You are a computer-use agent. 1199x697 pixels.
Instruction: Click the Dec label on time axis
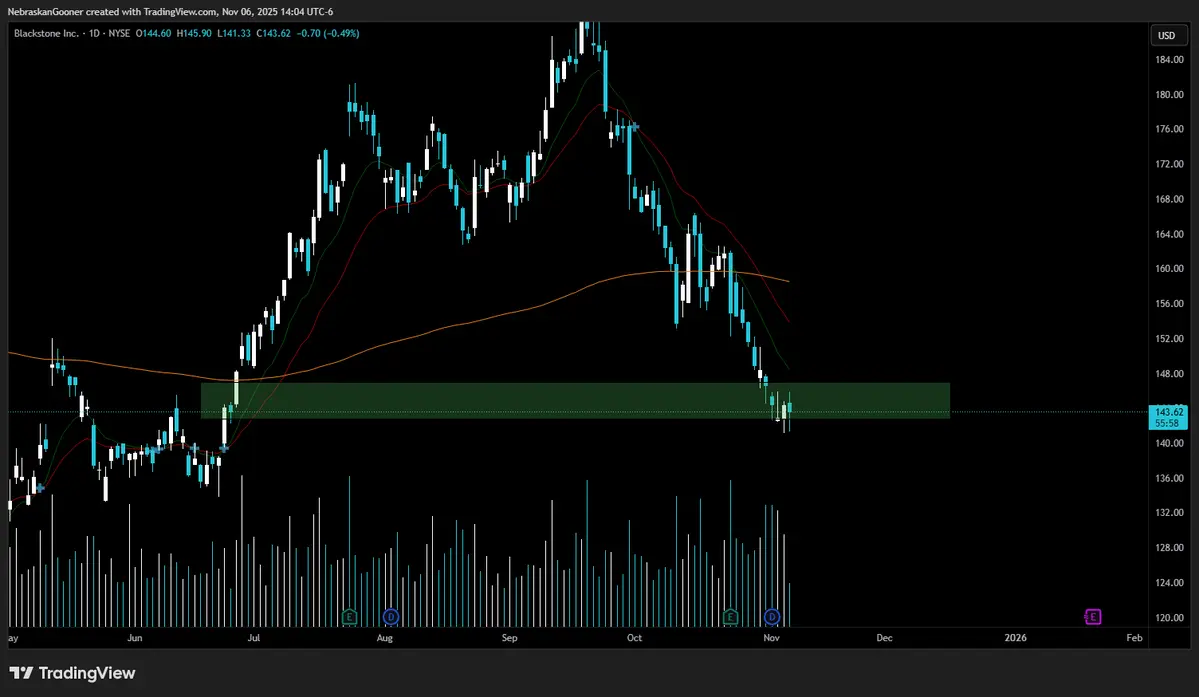pyautogui.click(x=884, y=637)
